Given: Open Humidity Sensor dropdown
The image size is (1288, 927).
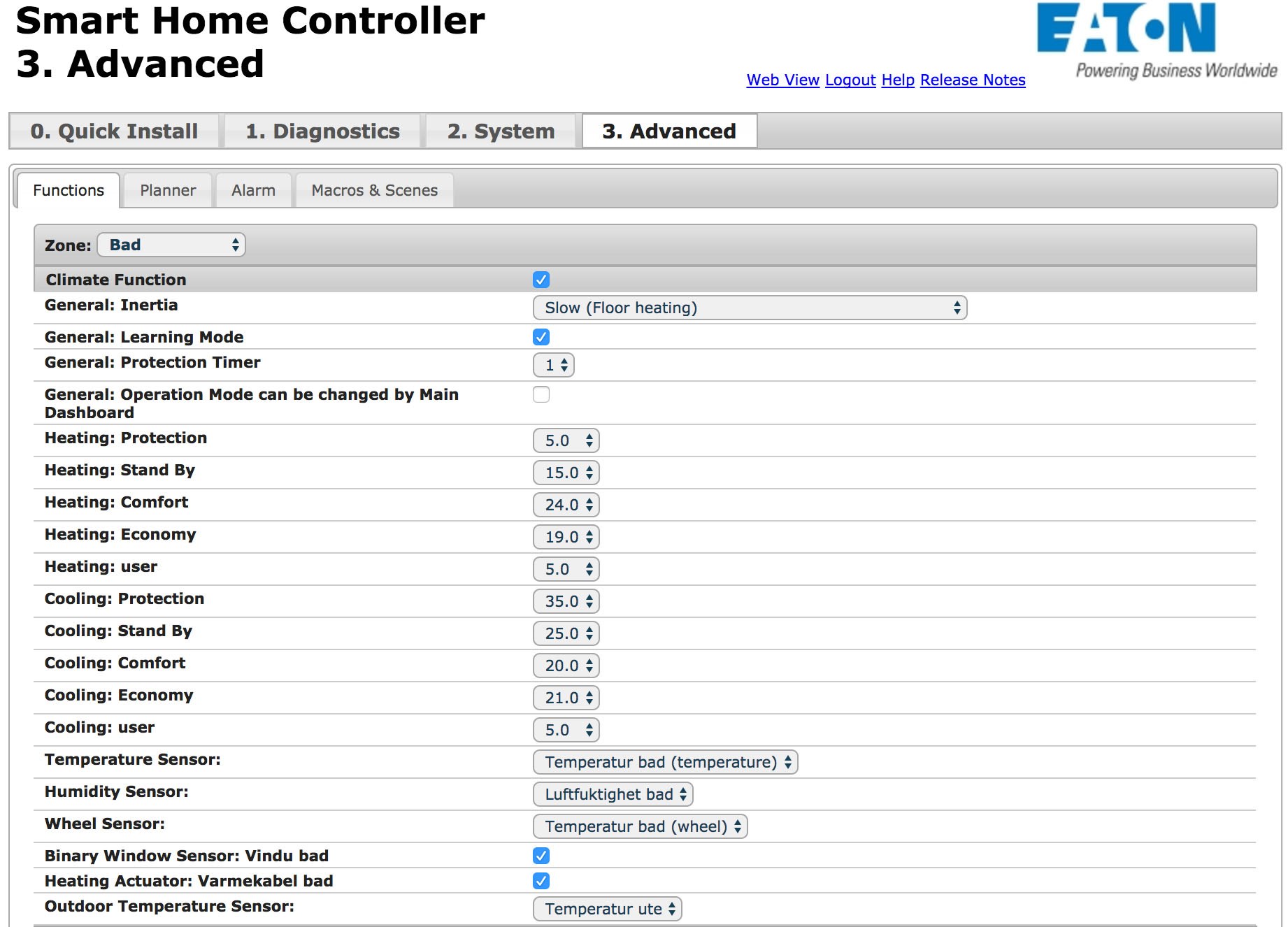Looking at the screenshot, I should click(x=613, y=794).
